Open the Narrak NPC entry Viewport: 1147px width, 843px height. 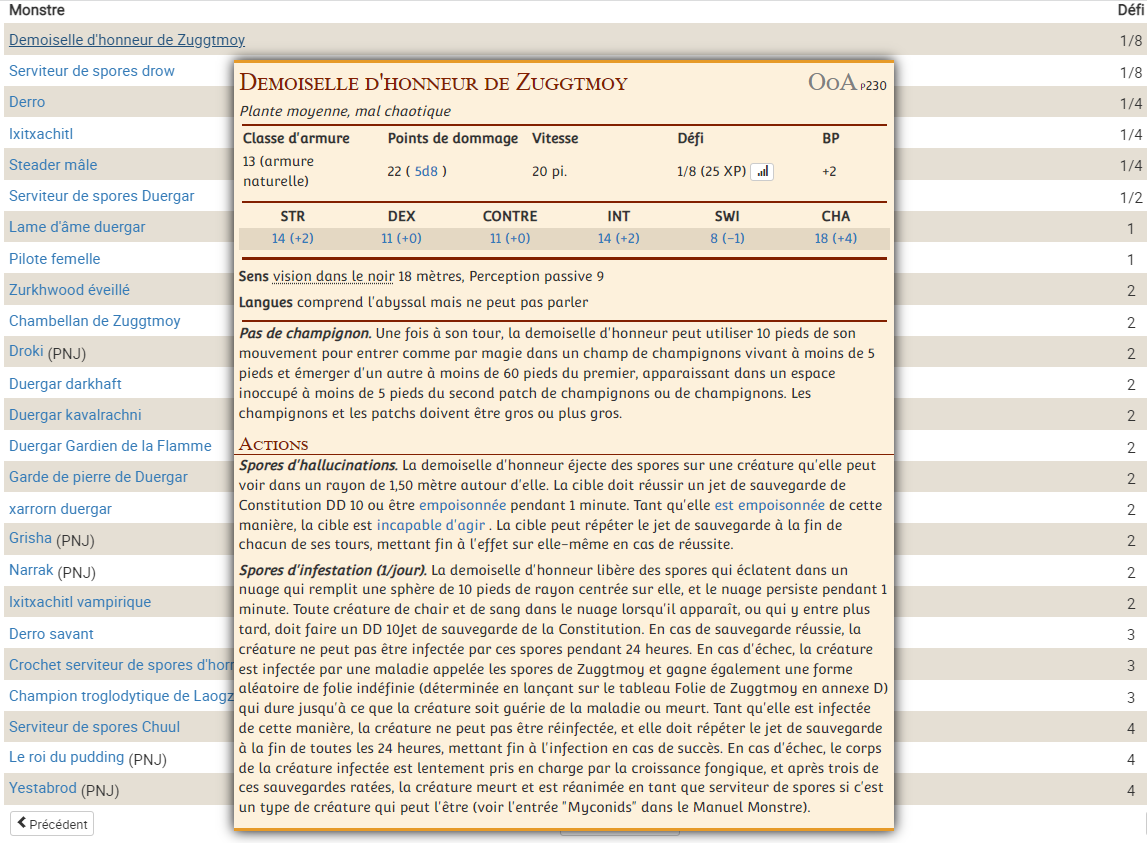tap(31, 570)
